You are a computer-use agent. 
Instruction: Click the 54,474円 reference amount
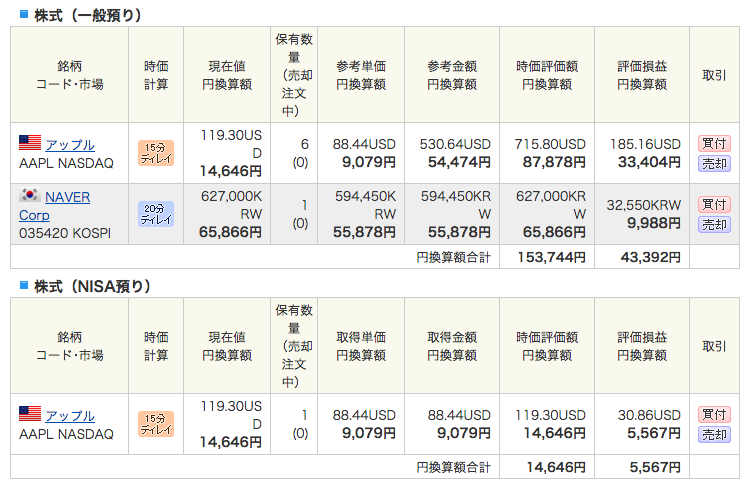coord(459,162)
